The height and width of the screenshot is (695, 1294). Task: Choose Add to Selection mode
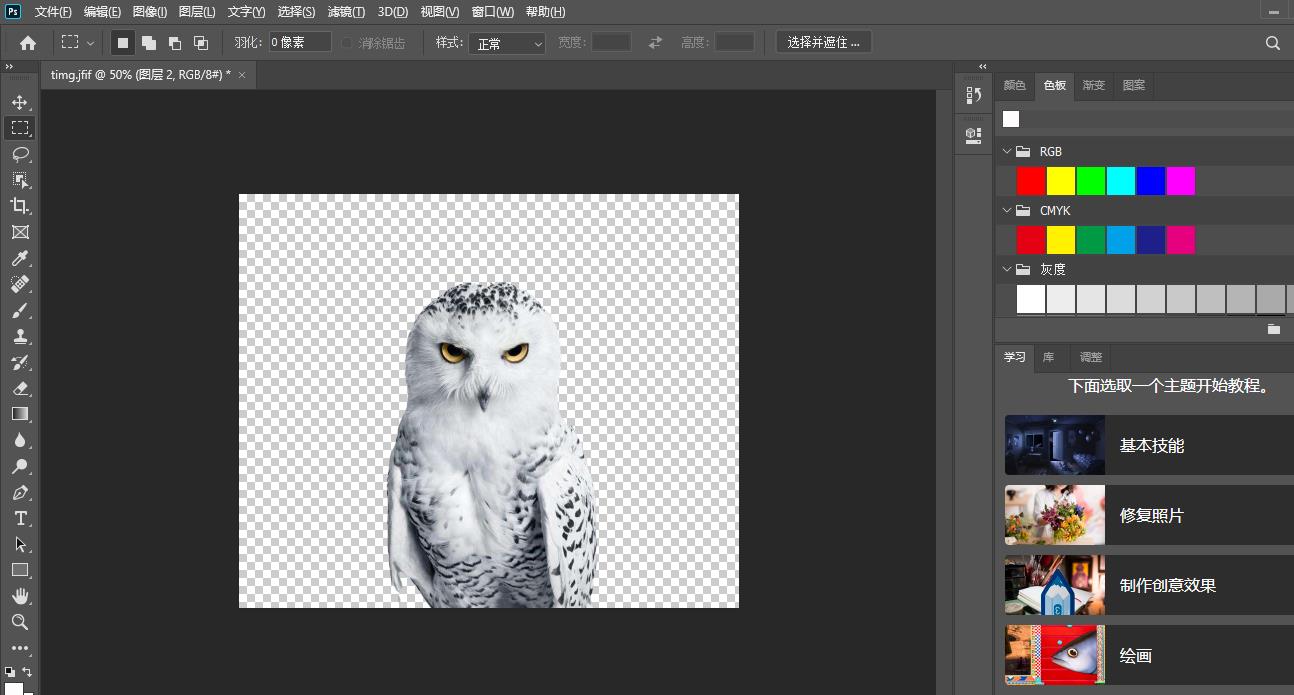(148, 43)
